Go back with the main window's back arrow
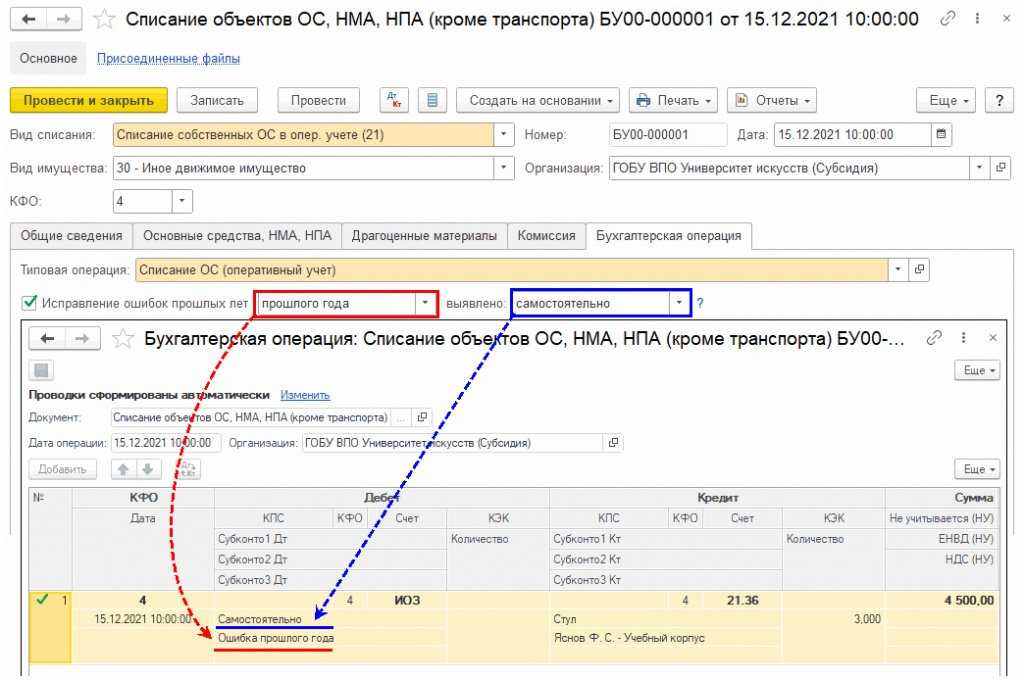The height and width of the screenshot is (680, 1024). click(29, 20)
